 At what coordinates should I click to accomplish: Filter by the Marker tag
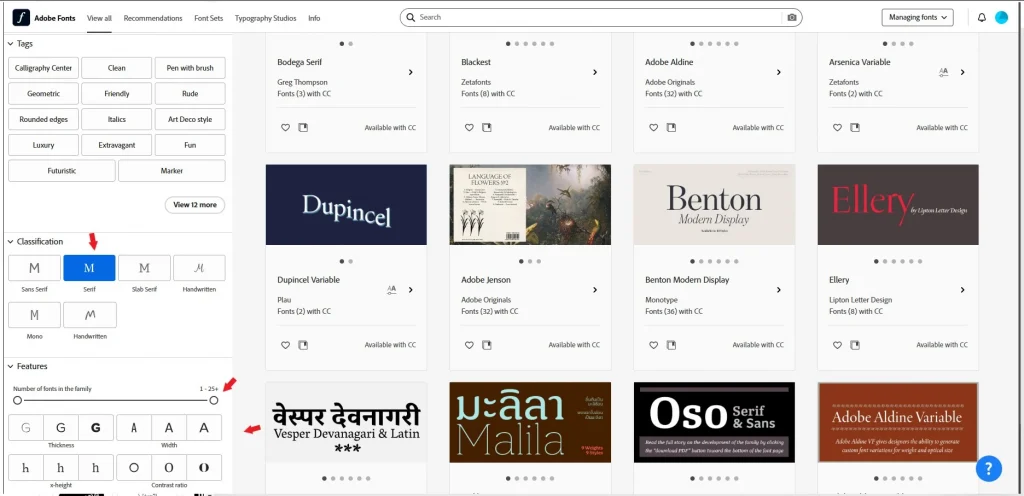click(172, 171)
